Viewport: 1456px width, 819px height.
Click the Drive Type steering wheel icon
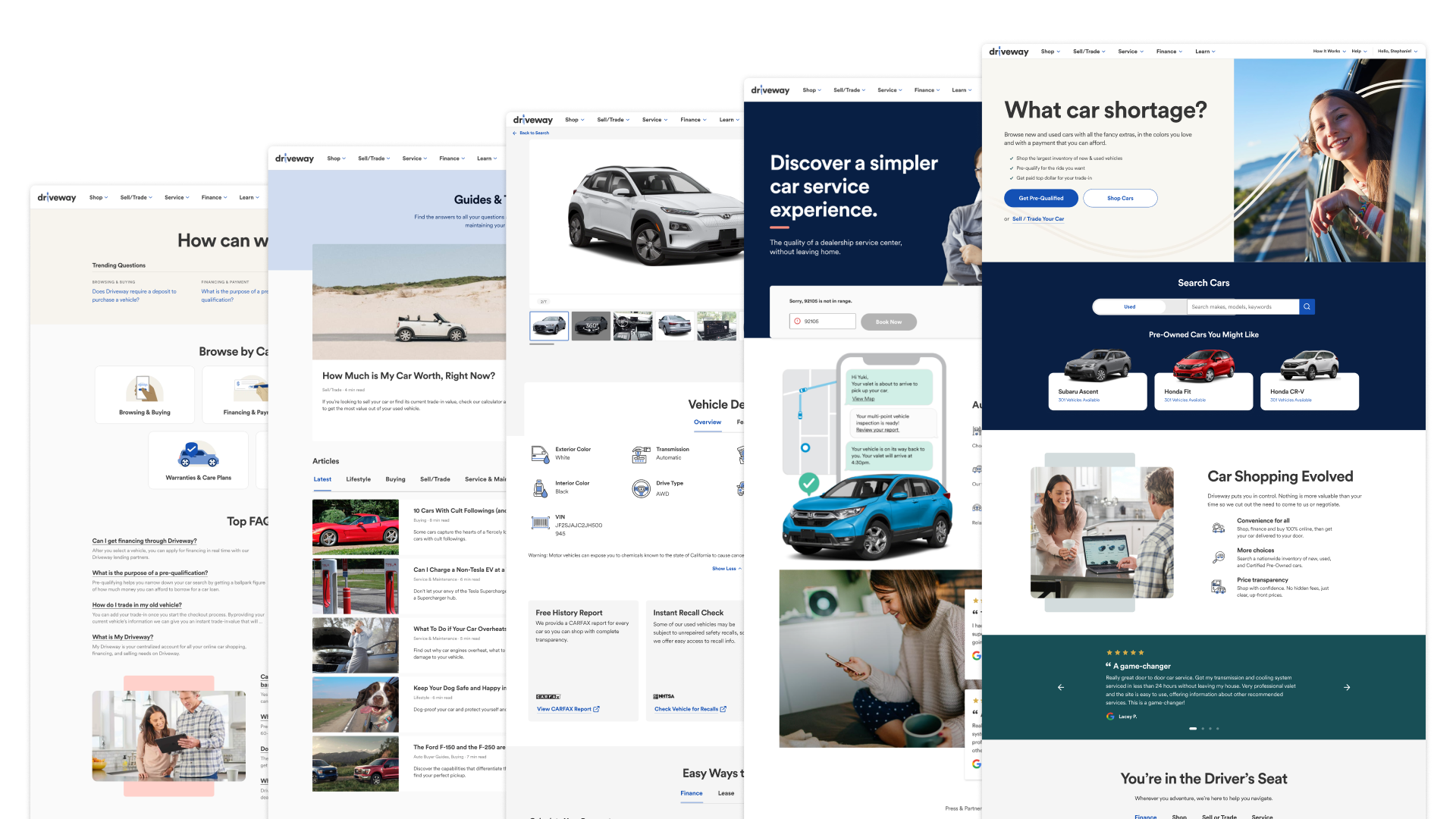pos(641,488)
